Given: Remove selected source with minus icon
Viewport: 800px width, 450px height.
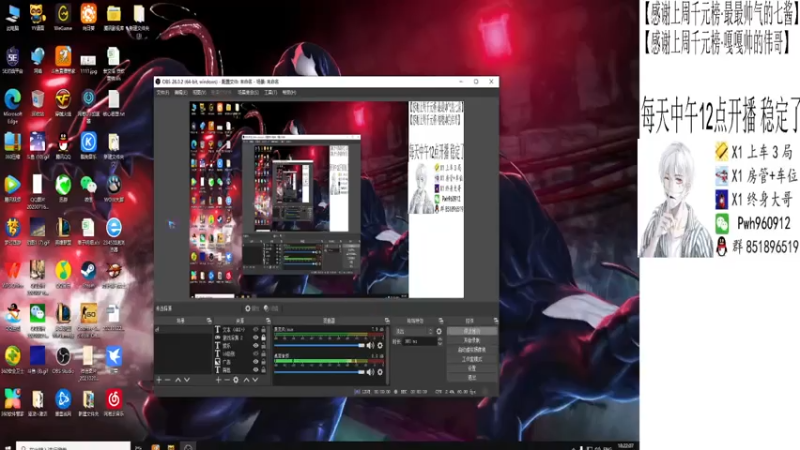Looking at the screenshot, I should click(227, 380).
